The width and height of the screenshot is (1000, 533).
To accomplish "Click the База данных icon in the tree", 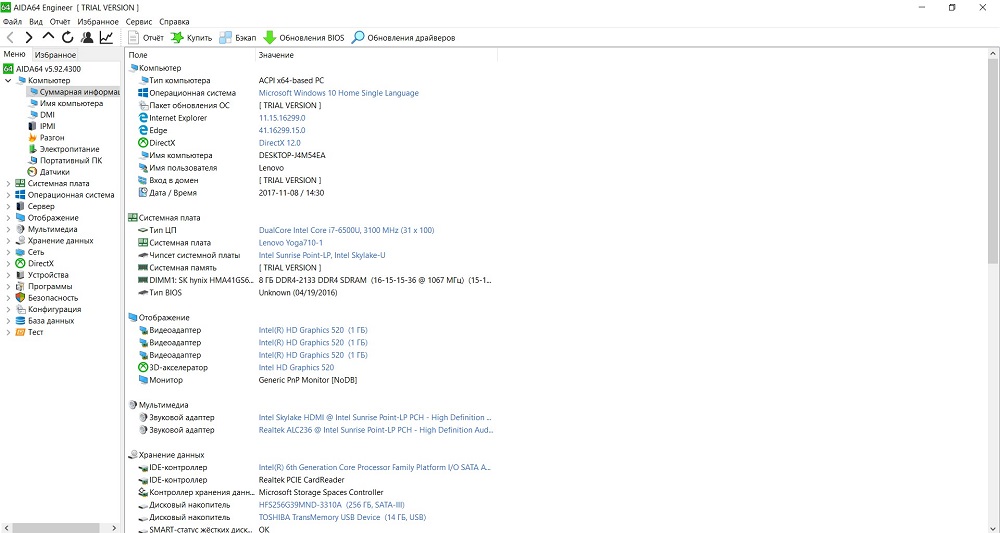I will [20, 321].
